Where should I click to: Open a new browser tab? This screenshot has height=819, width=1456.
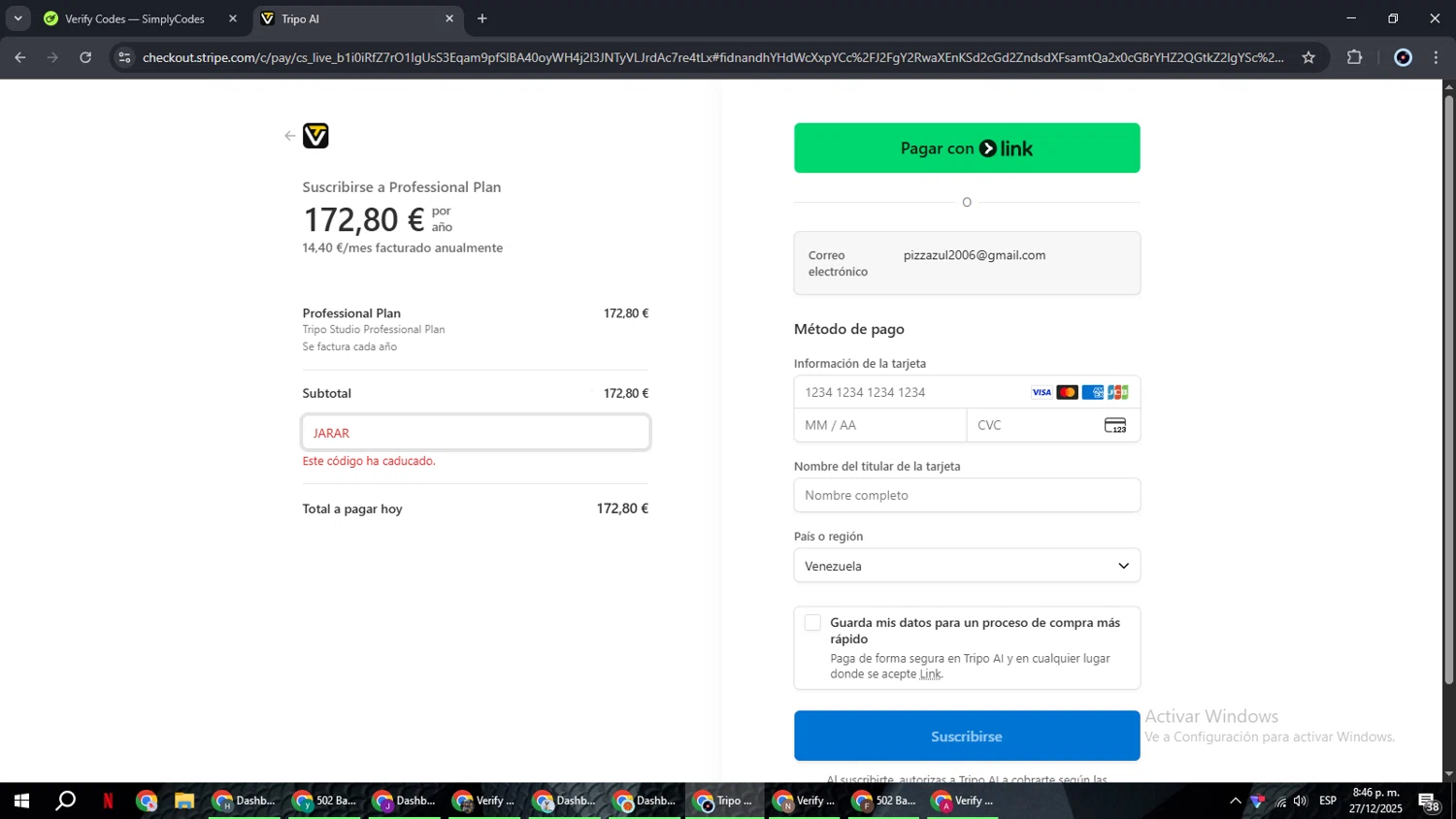[482, 18]
